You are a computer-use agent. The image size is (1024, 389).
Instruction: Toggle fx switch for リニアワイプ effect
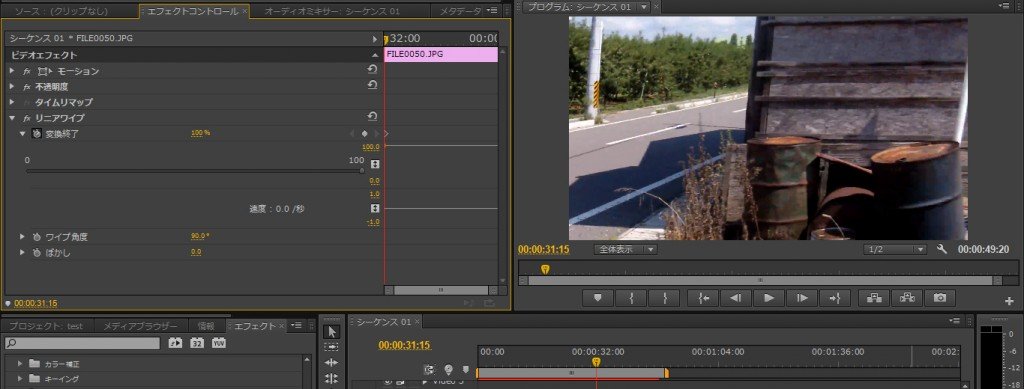[27, 118]
